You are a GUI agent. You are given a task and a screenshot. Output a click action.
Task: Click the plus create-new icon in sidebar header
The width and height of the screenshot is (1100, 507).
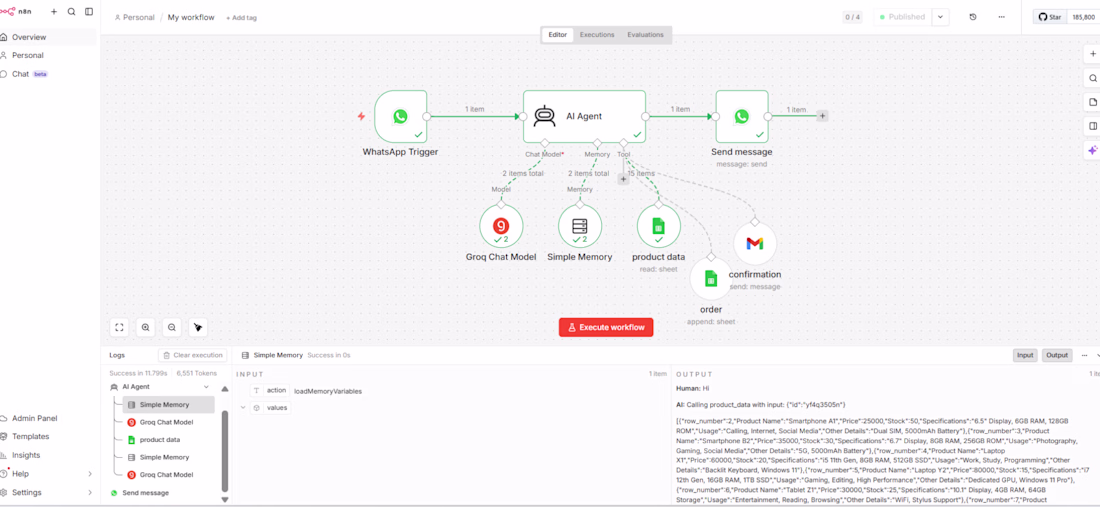(x=54, y=12)
